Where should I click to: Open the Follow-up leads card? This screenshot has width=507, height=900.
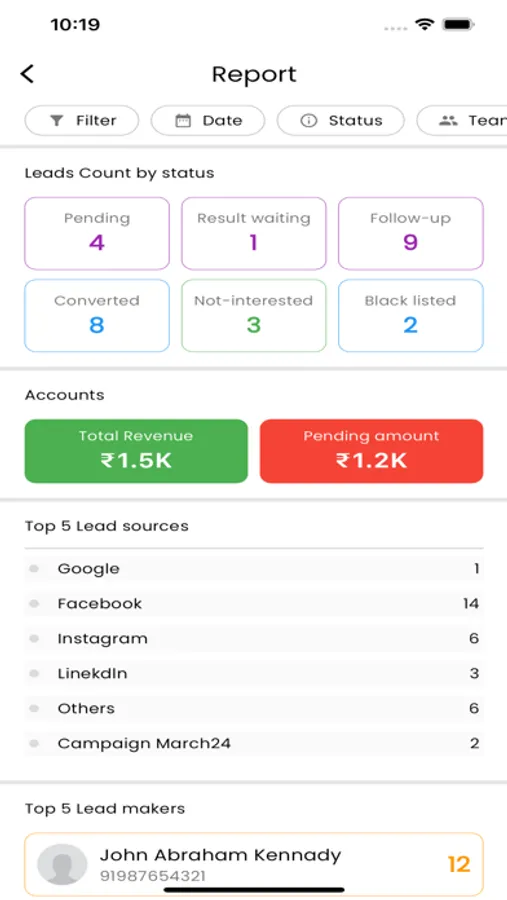(411, 234)
